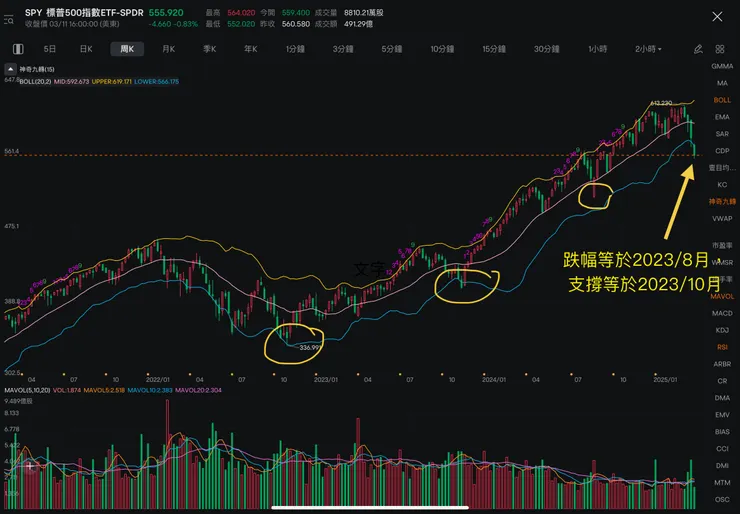Open the stock search list icon
Image resolution: width=740 pixels, height=514 pixels.
pyautogui.click(x=8, y=20)
